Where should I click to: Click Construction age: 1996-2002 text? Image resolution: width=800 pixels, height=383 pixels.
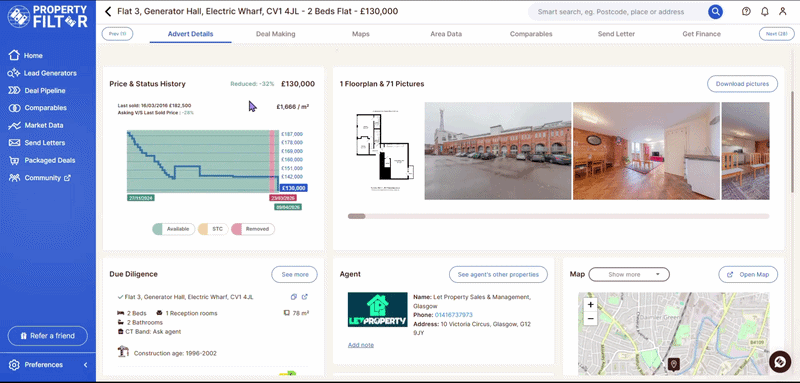pyautogui.click(x=175, y=353)
